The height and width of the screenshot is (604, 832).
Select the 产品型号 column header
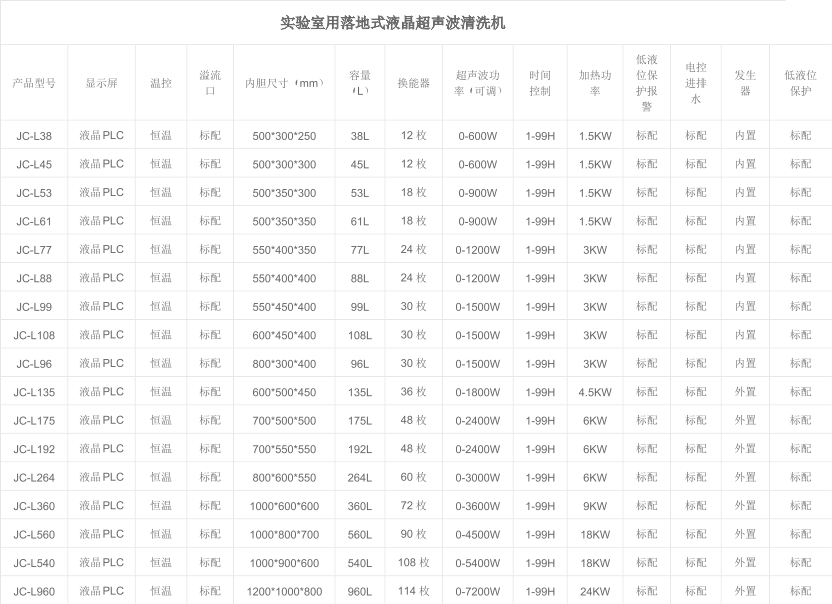(x=34, y=83)
